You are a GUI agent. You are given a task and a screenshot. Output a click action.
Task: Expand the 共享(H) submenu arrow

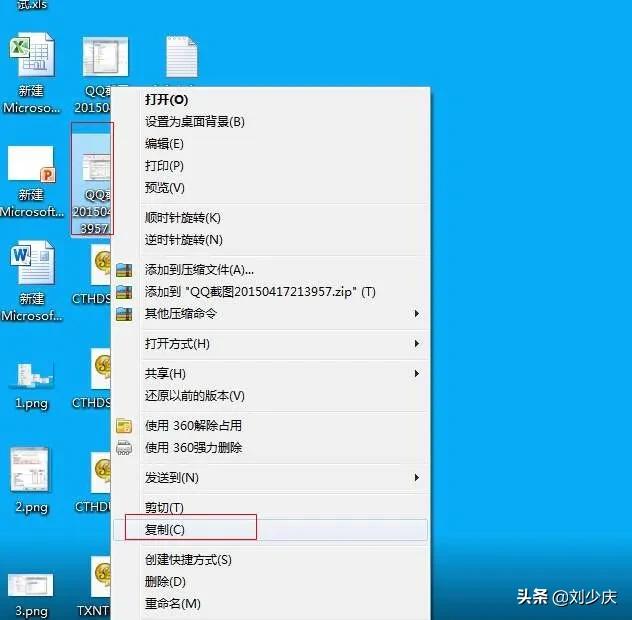[417, 373]
